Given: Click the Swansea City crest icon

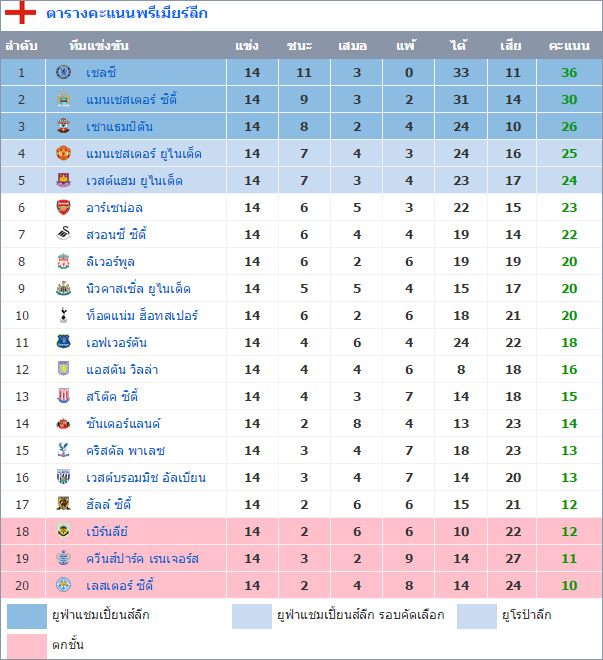Looking at the screenshot, I should click(64, 235).
